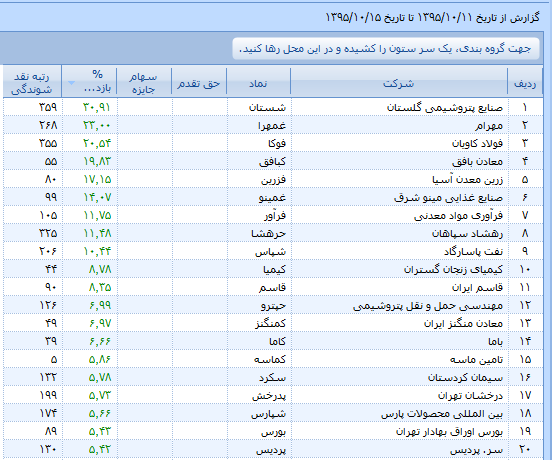Image resolution: width=552 pixels, height=460 pixels.
Task: Click symbol حرهشا
Action: [269, 233]
